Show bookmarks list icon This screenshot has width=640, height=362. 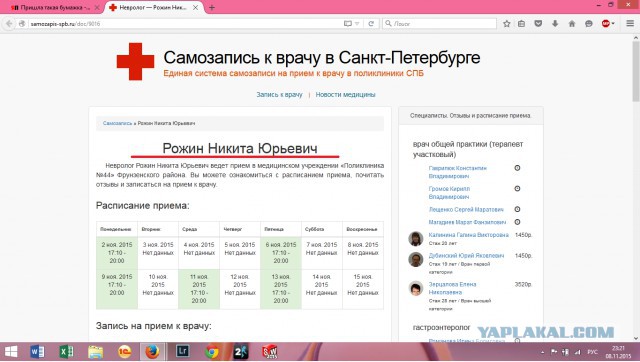[x=522, y=24]
